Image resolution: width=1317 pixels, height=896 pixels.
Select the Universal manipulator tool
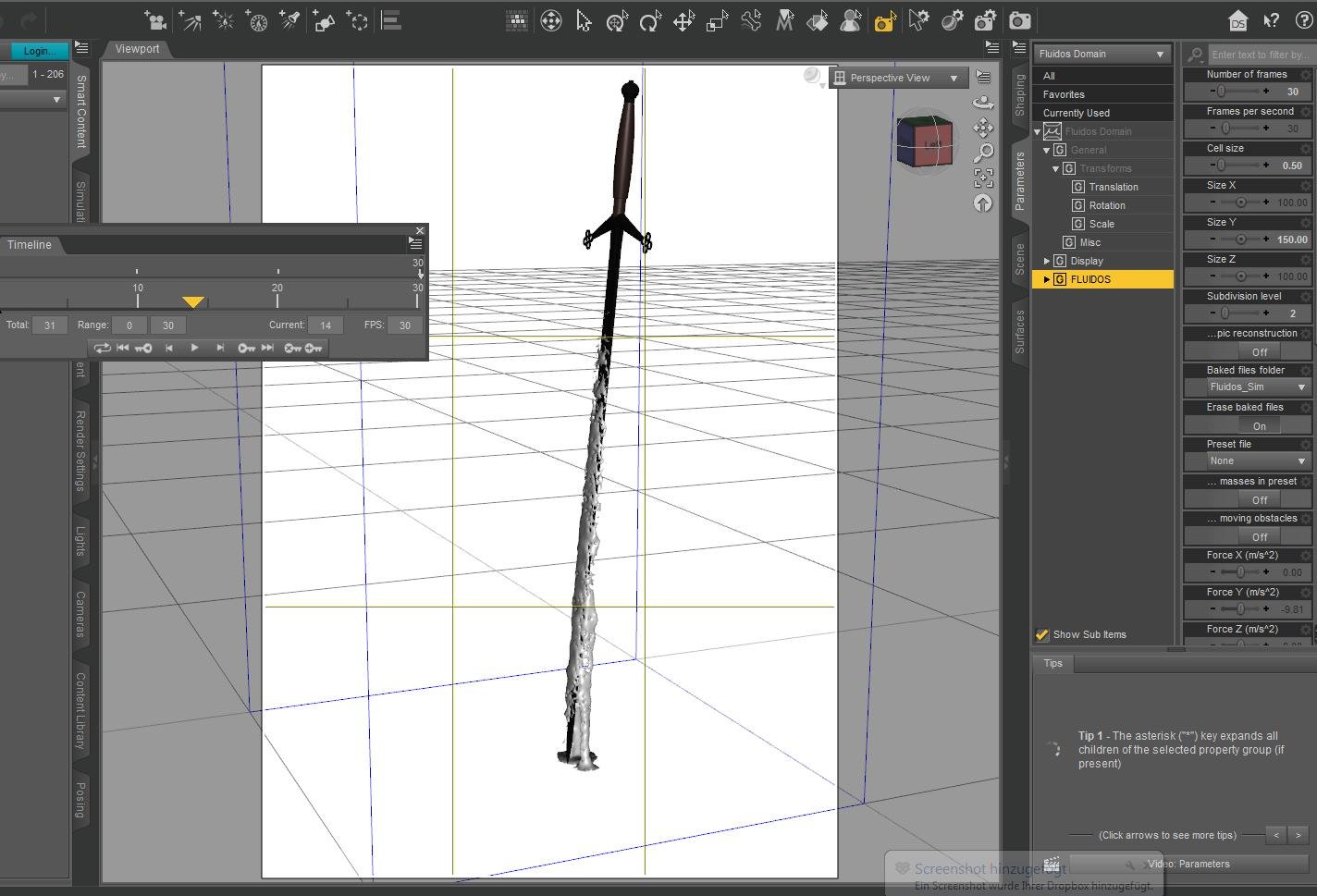click(617, 21)
